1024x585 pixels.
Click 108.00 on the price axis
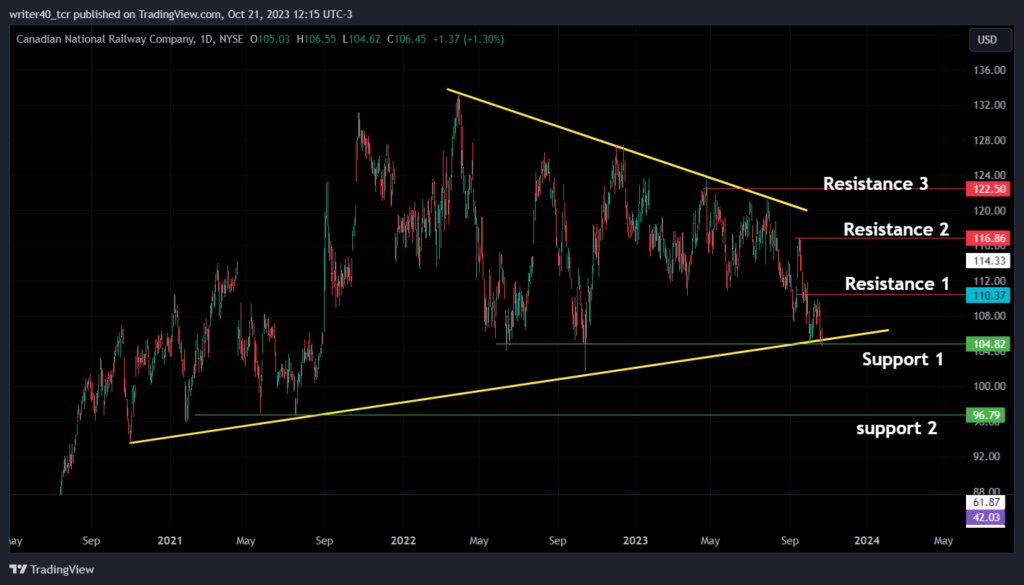(x=989, y=316)
